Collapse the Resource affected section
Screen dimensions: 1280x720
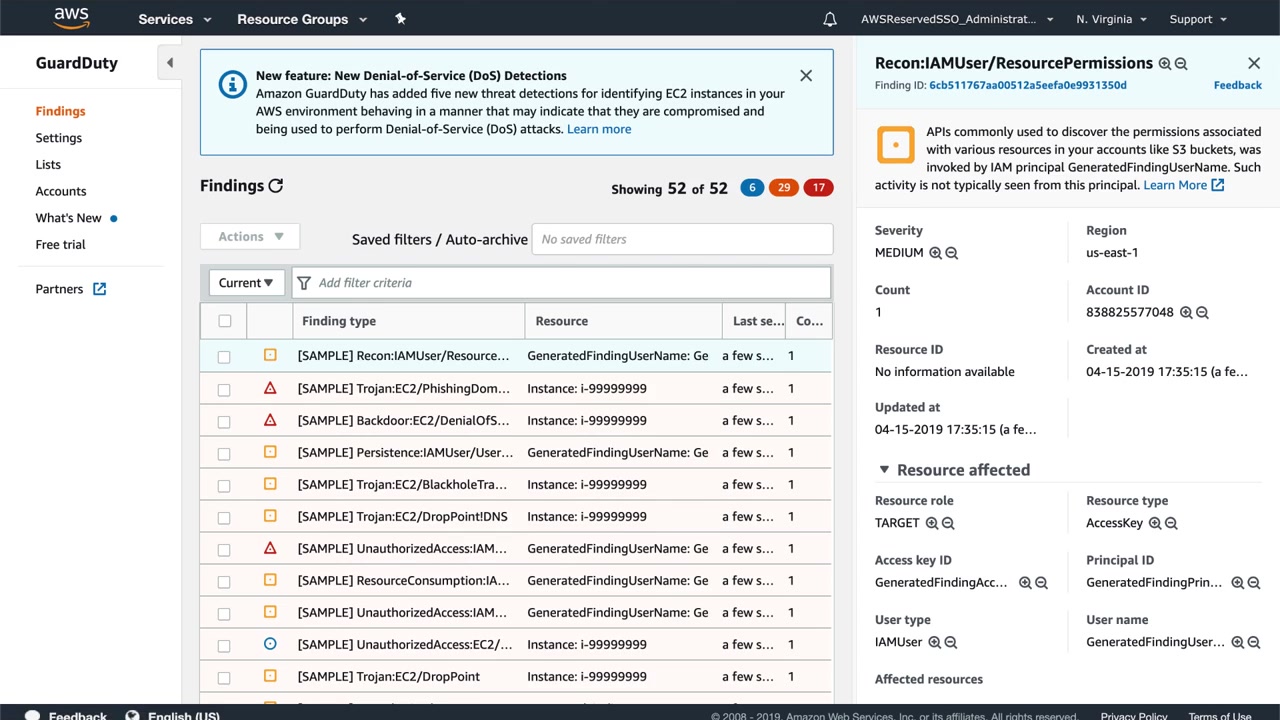(x=884, y=470)
